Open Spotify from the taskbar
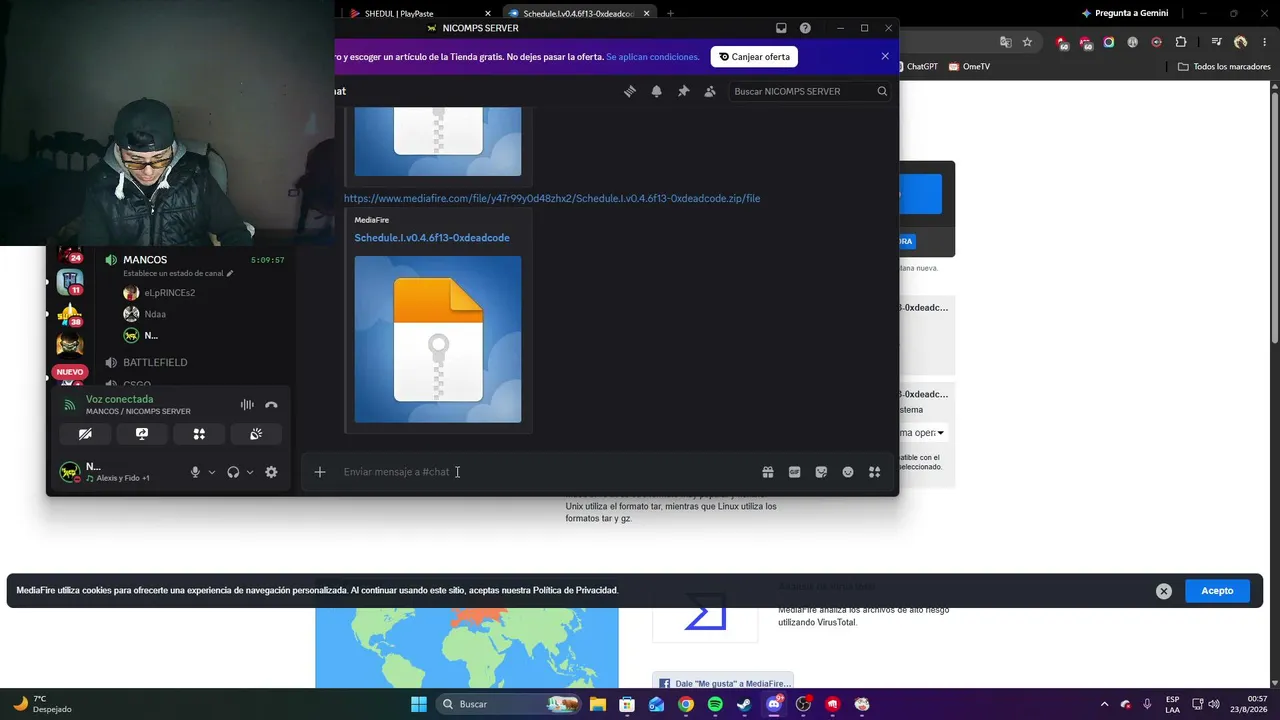The height and width of the screenshot is (720, 1280). [715, 704]
